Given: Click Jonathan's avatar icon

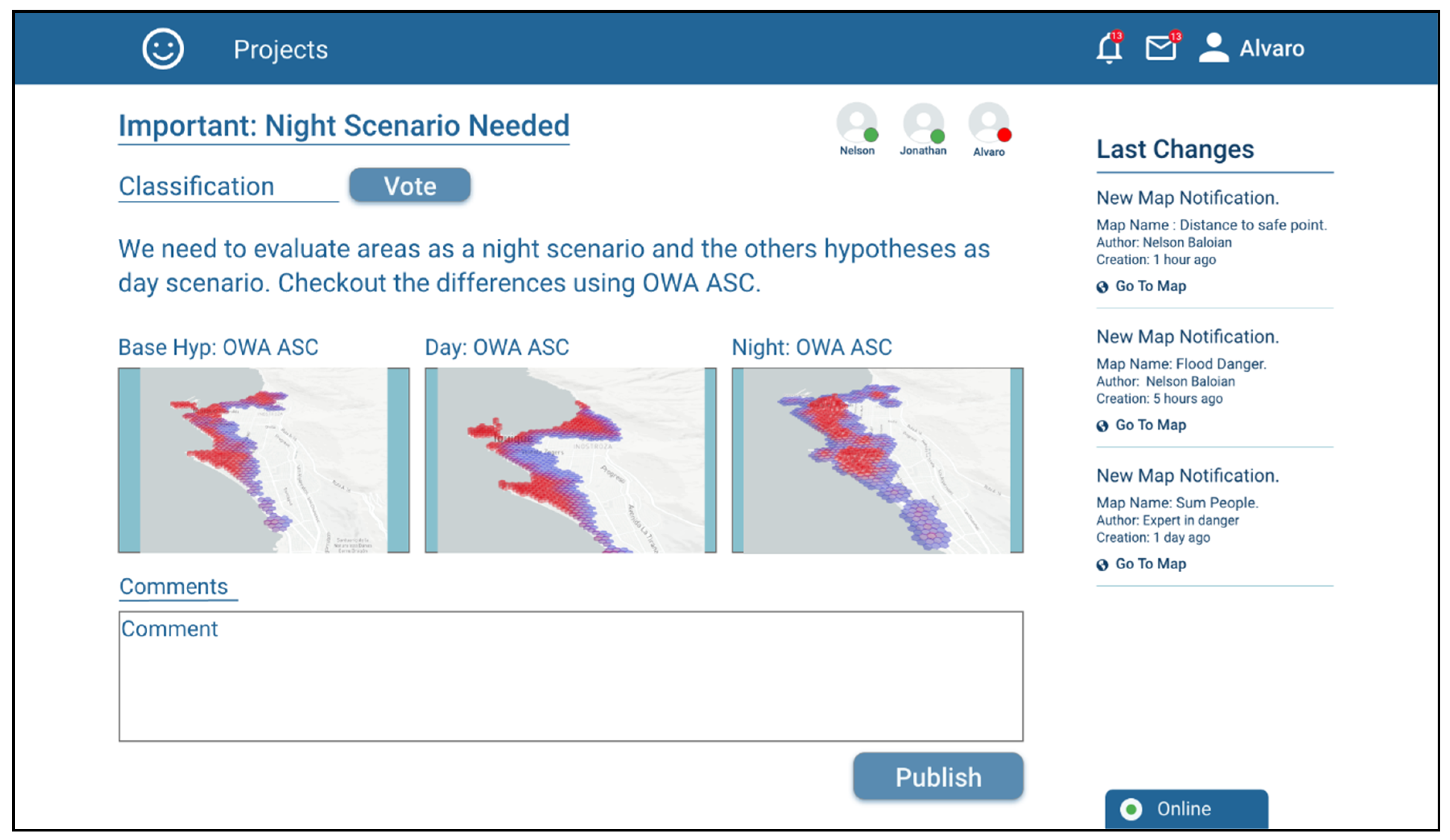Looking at the screenshot, I should pos(923,122).
